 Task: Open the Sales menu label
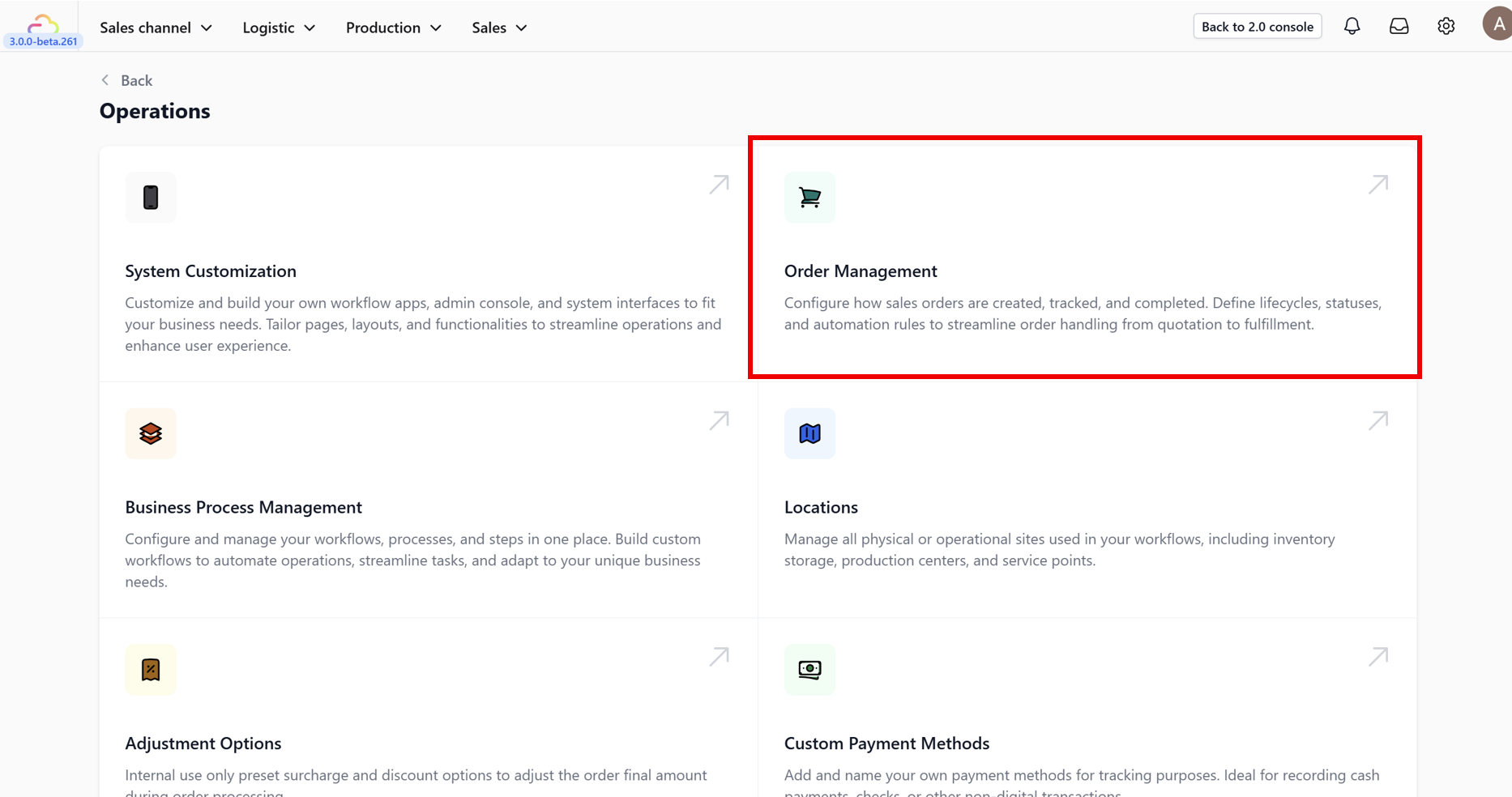(489, 28)
